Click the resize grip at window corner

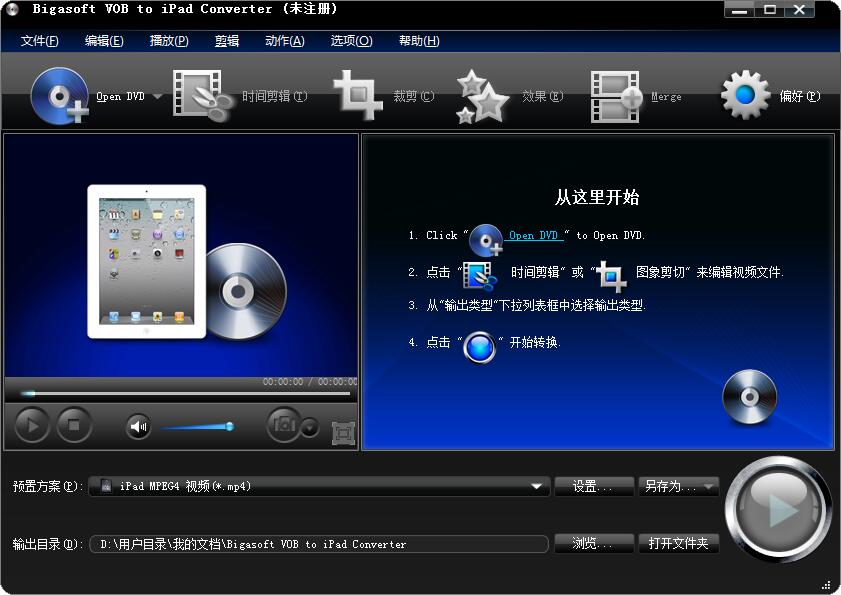point(826,585)
